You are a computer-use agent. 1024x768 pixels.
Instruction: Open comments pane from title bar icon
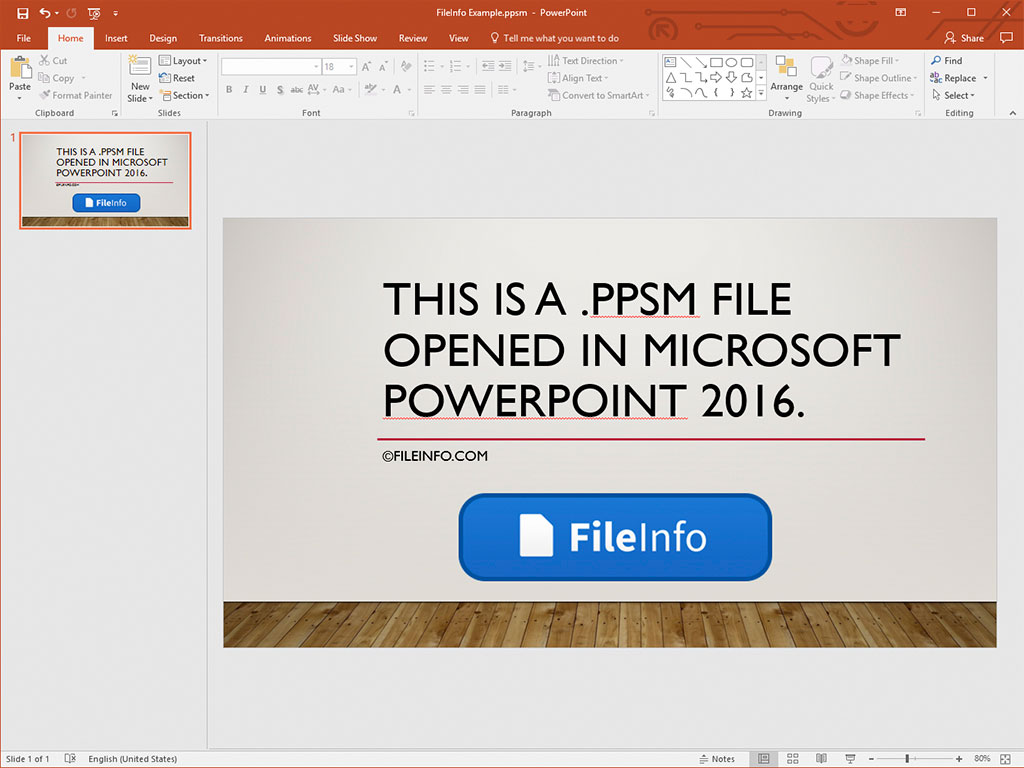pyautogui.click(x=1006, y=38)
